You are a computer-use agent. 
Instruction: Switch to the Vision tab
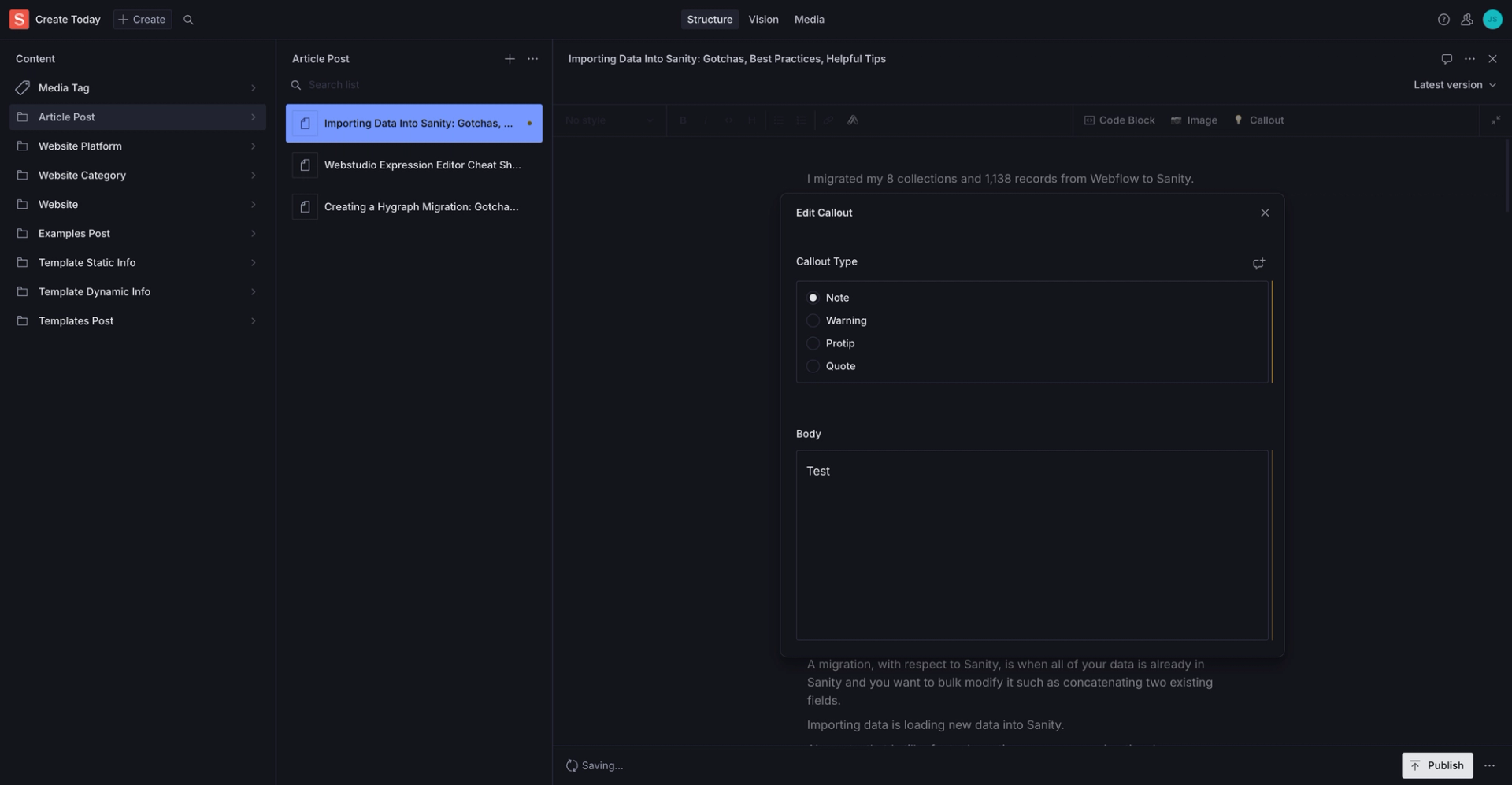pos(763,20)
